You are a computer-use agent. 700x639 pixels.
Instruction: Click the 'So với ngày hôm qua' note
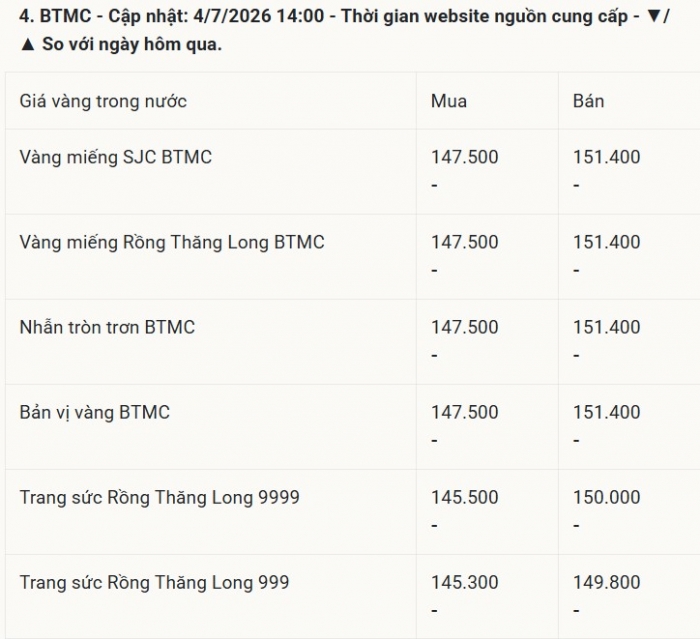132,44
